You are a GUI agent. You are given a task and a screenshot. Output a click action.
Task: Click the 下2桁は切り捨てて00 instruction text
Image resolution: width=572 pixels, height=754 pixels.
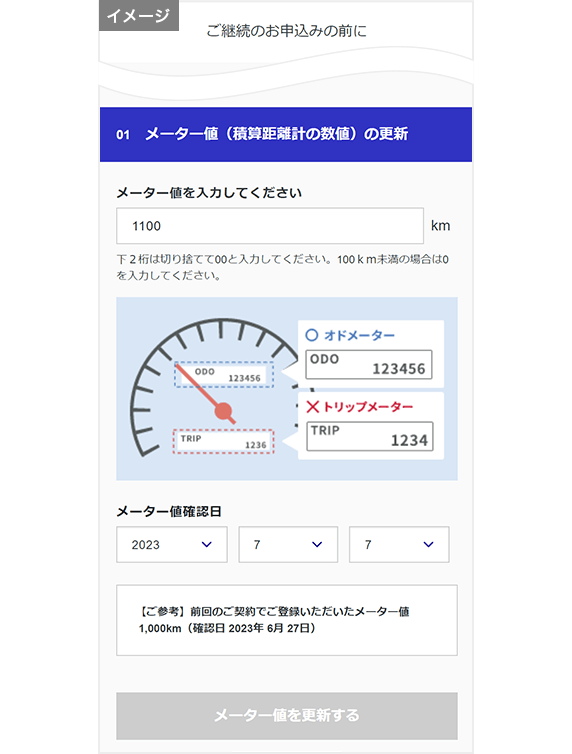(x=283, y=267)
